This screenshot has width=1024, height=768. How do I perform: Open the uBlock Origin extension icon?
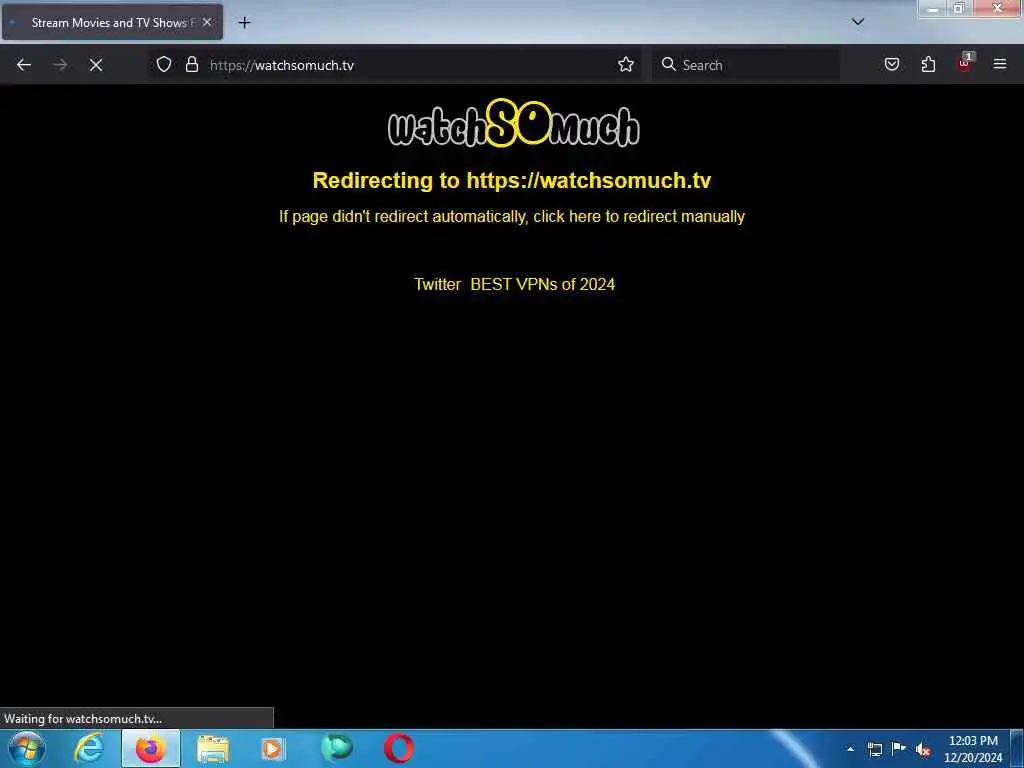point(965,63)
